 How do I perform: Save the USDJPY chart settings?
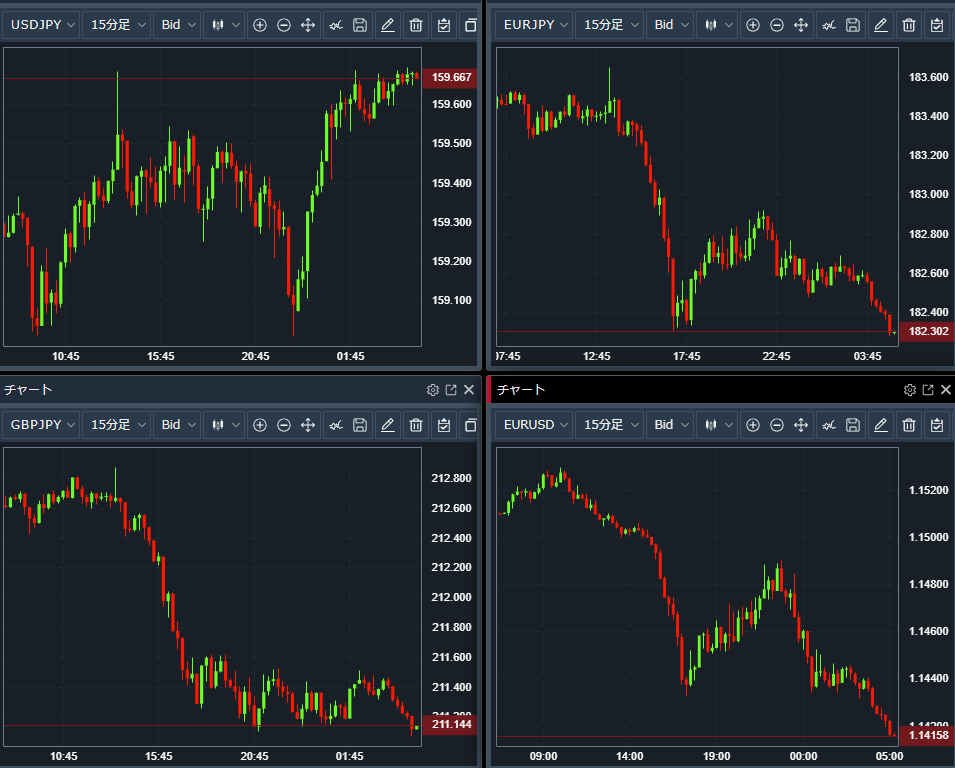(x=360, y=25)
